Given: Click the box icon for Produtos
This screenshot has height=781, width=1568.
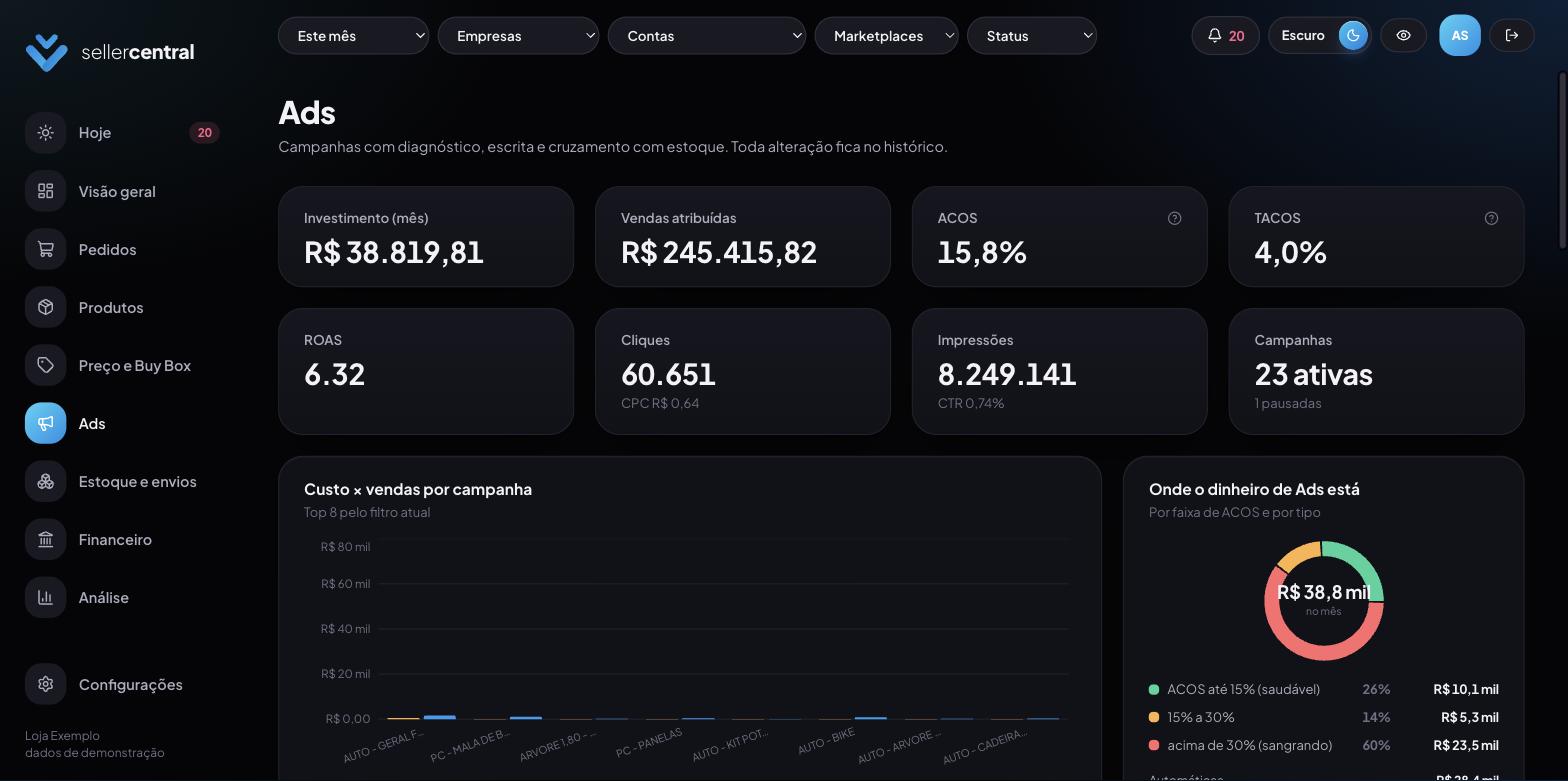Looking at the screenshot, I should click(x=45, y=307).
